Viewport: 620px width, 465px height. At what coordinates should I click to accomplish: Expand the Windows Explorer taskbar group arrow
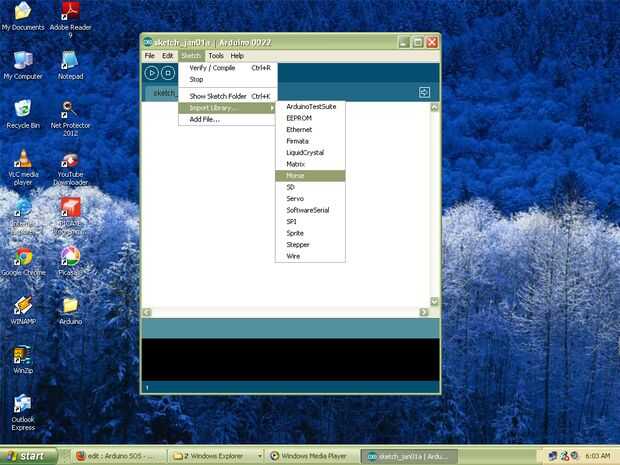(259, 456)
